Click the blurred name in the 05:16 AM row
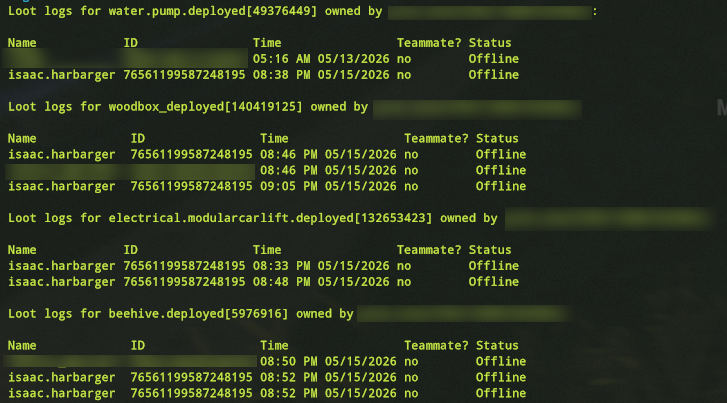Screen dimensions: 727x403 (x=60, y=59)
